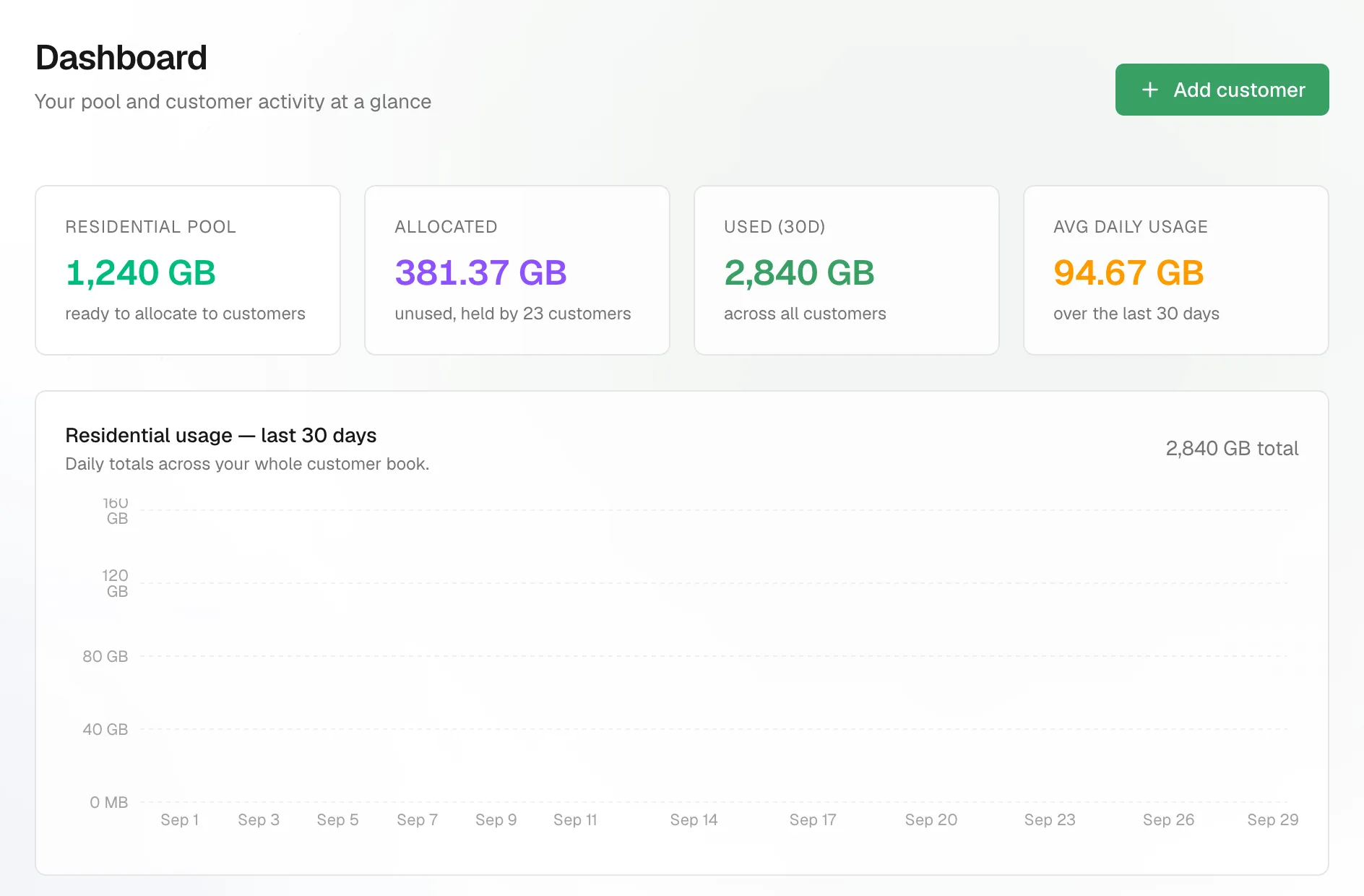The width and height of the screenshot is (1364, 896).
Task: Click 'Your pool and customer activity at a glance'
Action: pos(233,102)
